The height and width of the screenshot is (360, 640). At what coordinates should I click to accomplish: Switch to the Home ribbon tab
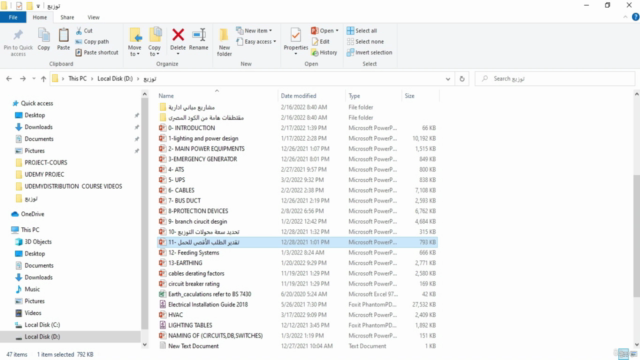(x=40, y=17)
